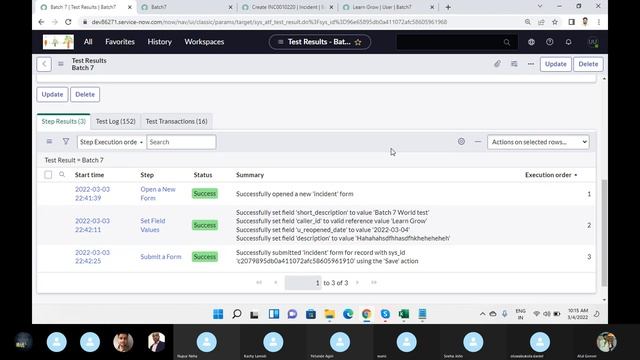This screenshot has height=360, width=640.
Task: Click the favorite star on Test Results pill
Action: (358, 42)
